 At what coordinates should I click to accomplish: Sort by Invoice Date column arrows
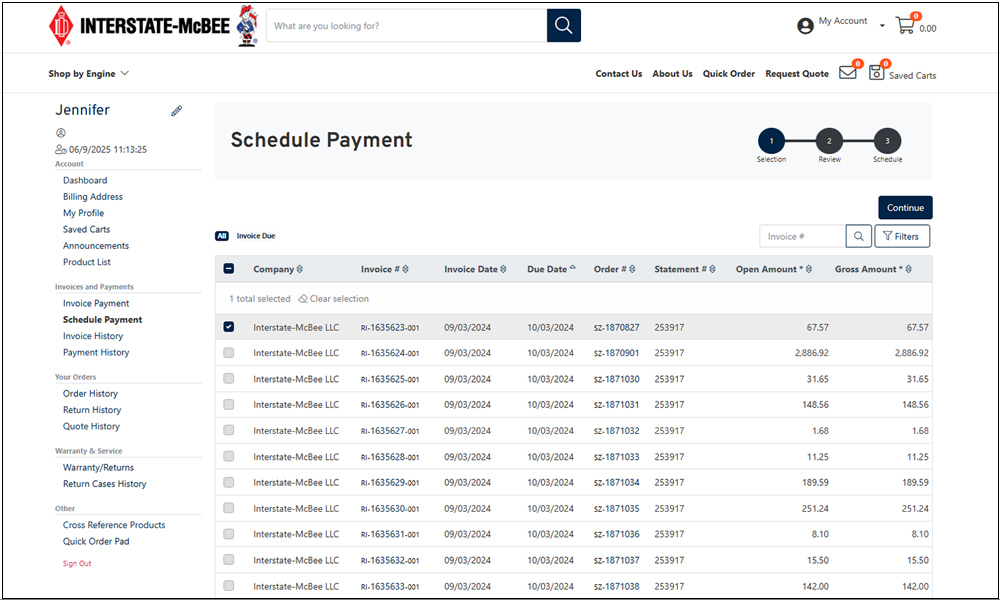coord(503,269)
